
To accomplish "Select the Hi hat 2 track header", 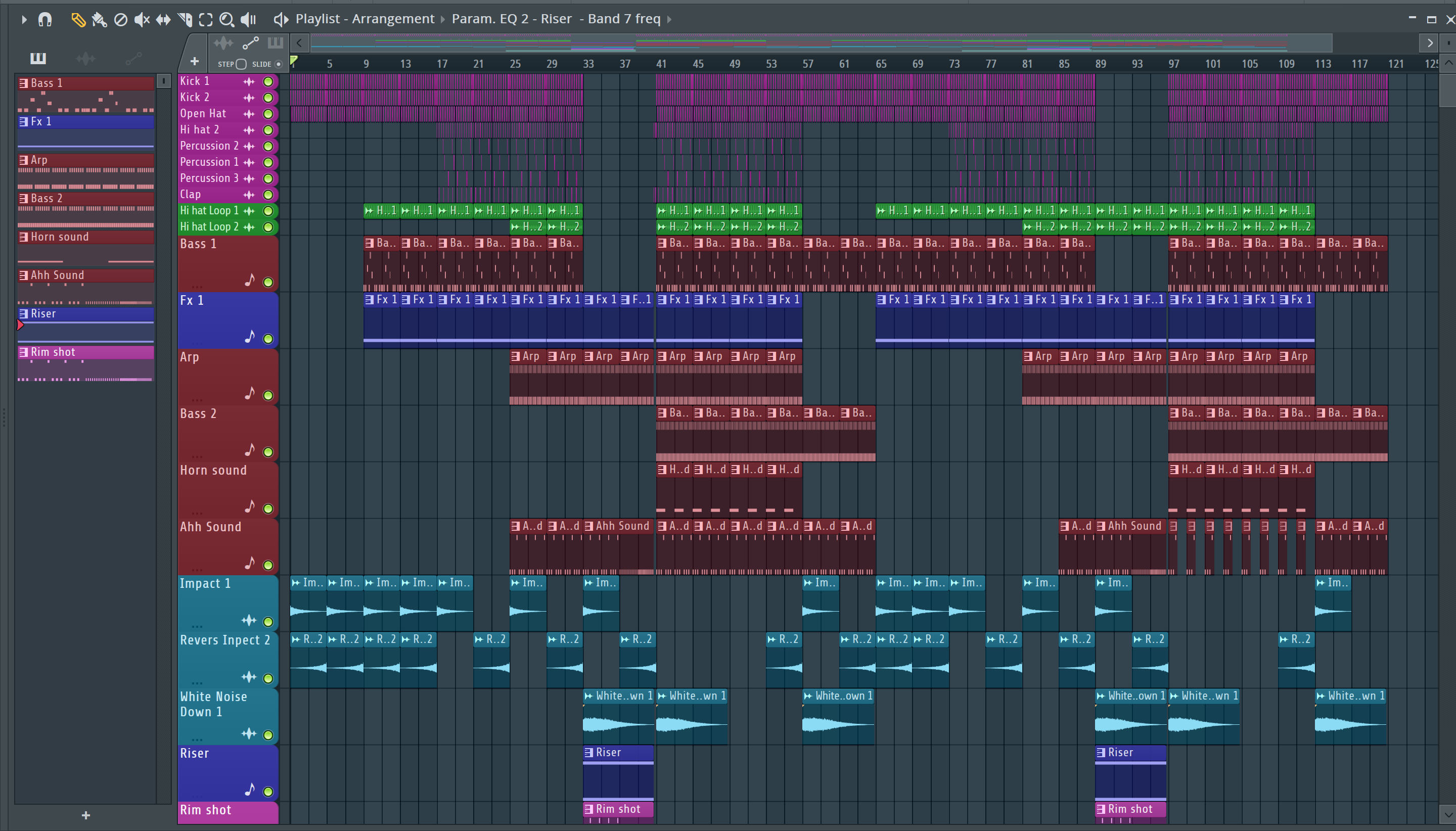I will [x=227, y=130].
